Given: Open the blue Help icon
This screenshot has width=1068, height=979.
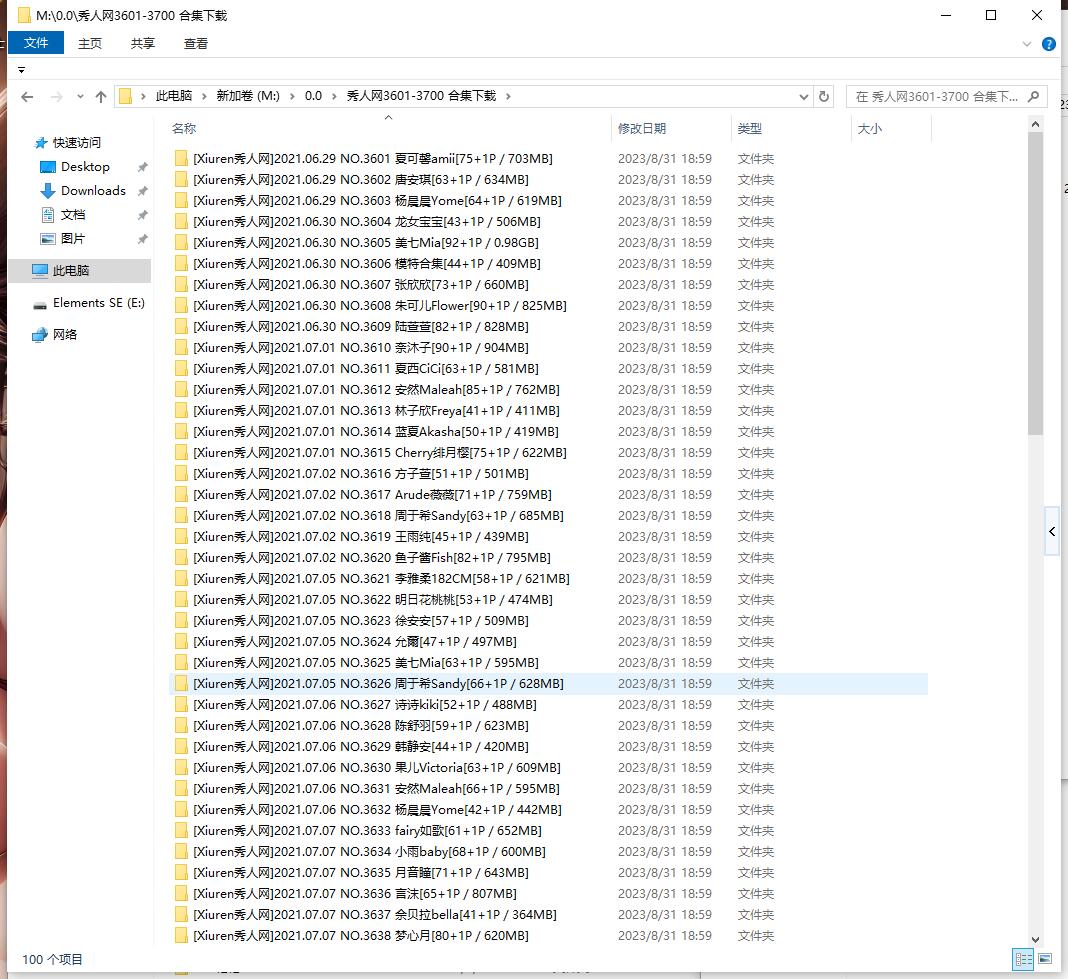Looking at the screenshot, I should 1049,44.
